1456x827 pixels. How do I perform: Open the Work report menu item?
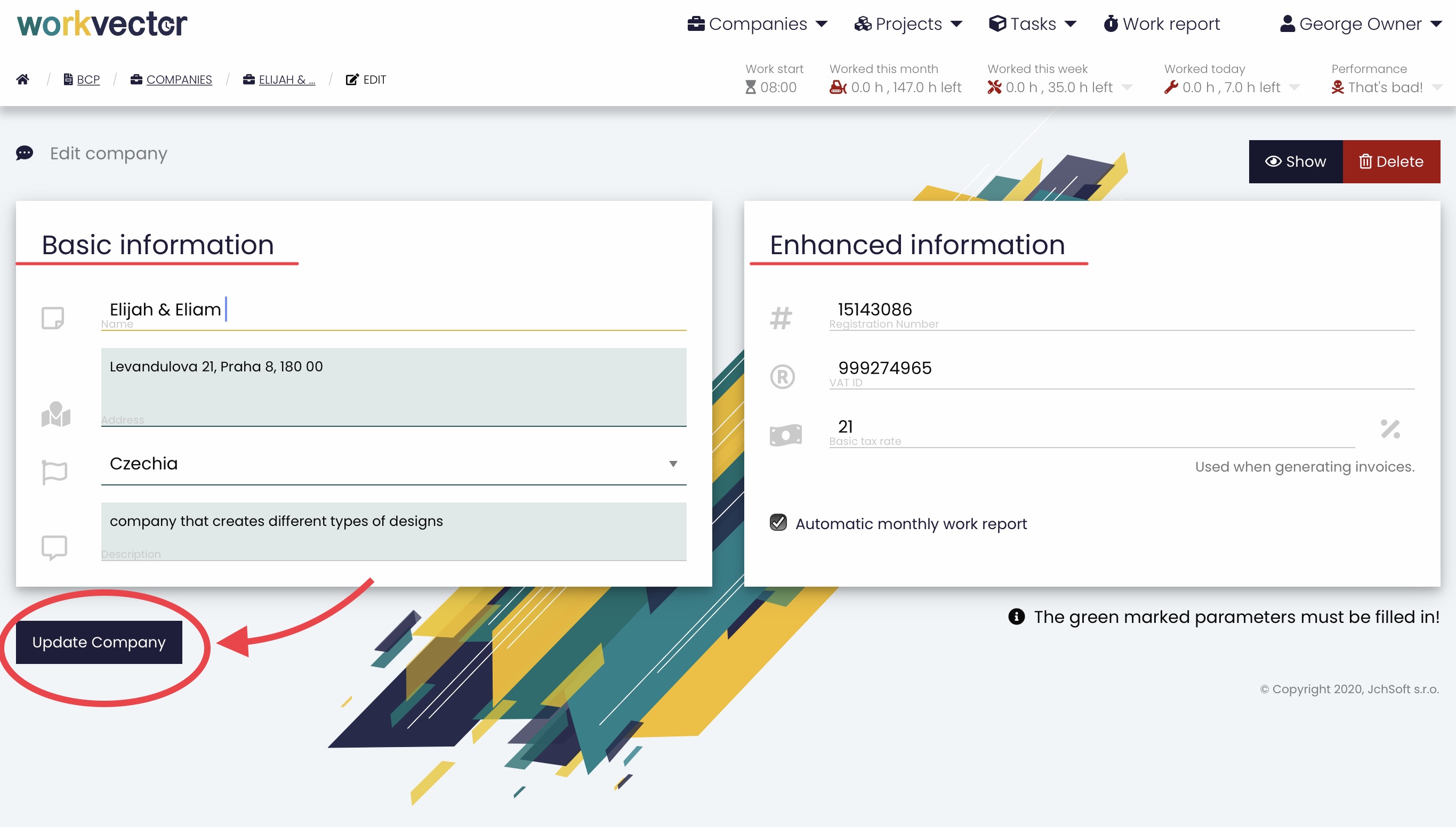pos(1162,24)
